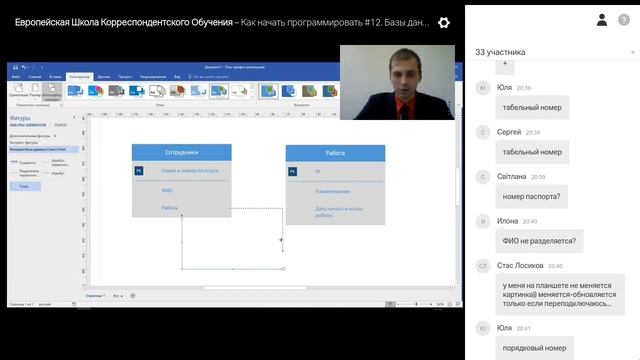This screenshot has height=360, width=640.
Task: Select the Экспресс-фигуры quick shapes row
Action: tap(24, 142)
